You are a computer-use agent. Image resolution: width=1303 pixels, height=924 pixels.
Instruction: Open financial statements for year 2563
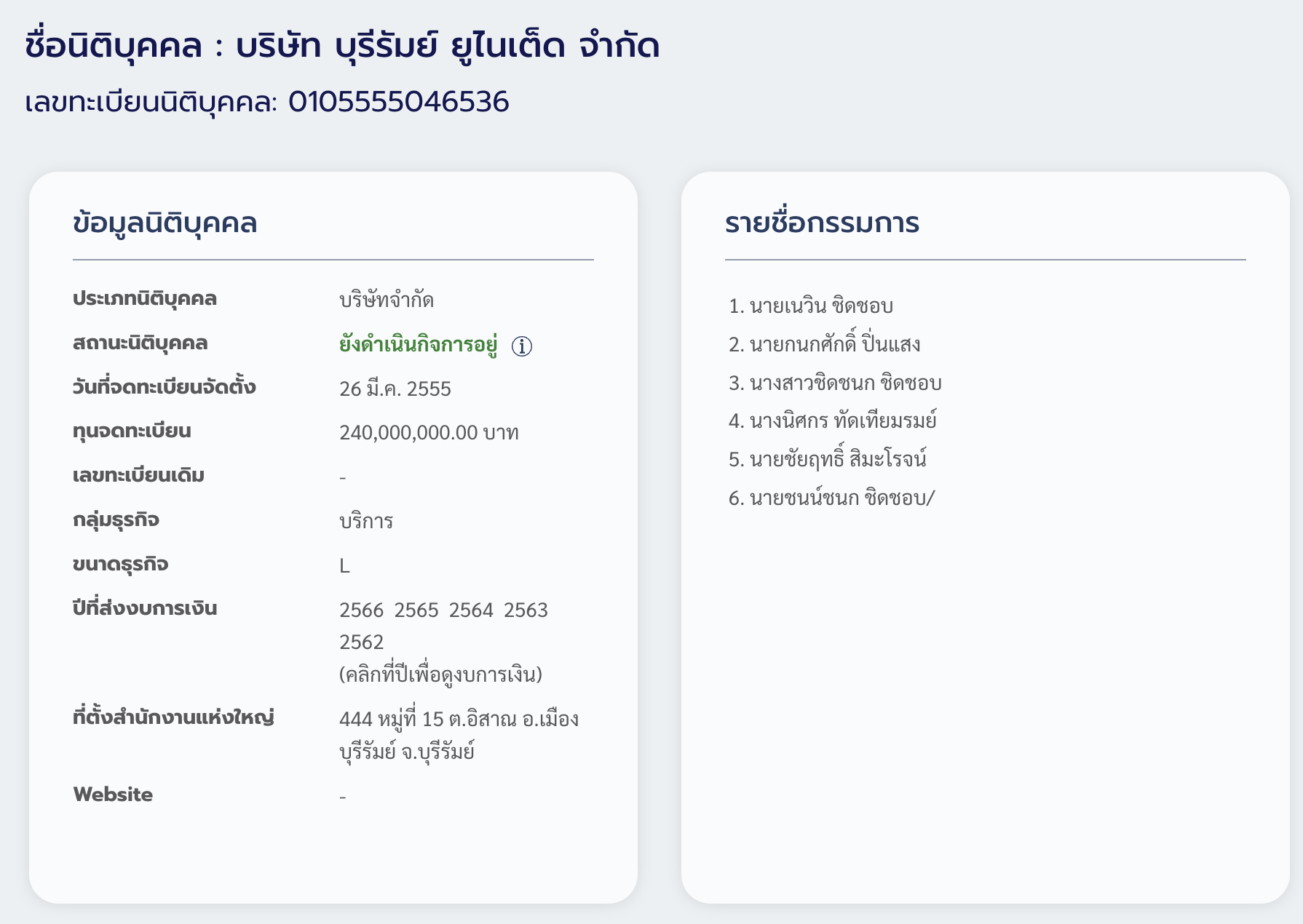pos(526,610)
